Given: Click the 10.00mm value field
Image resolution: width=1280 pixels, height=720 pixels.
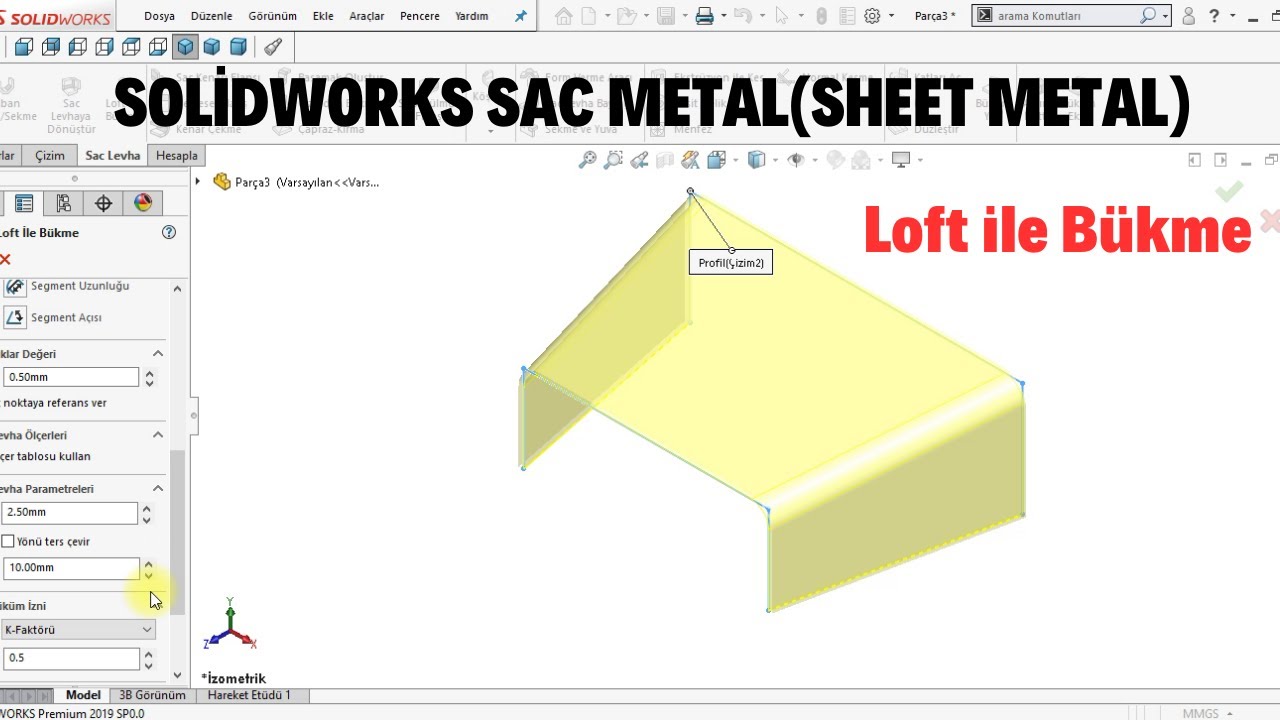Looking at the screenshot, I should 70,567.
